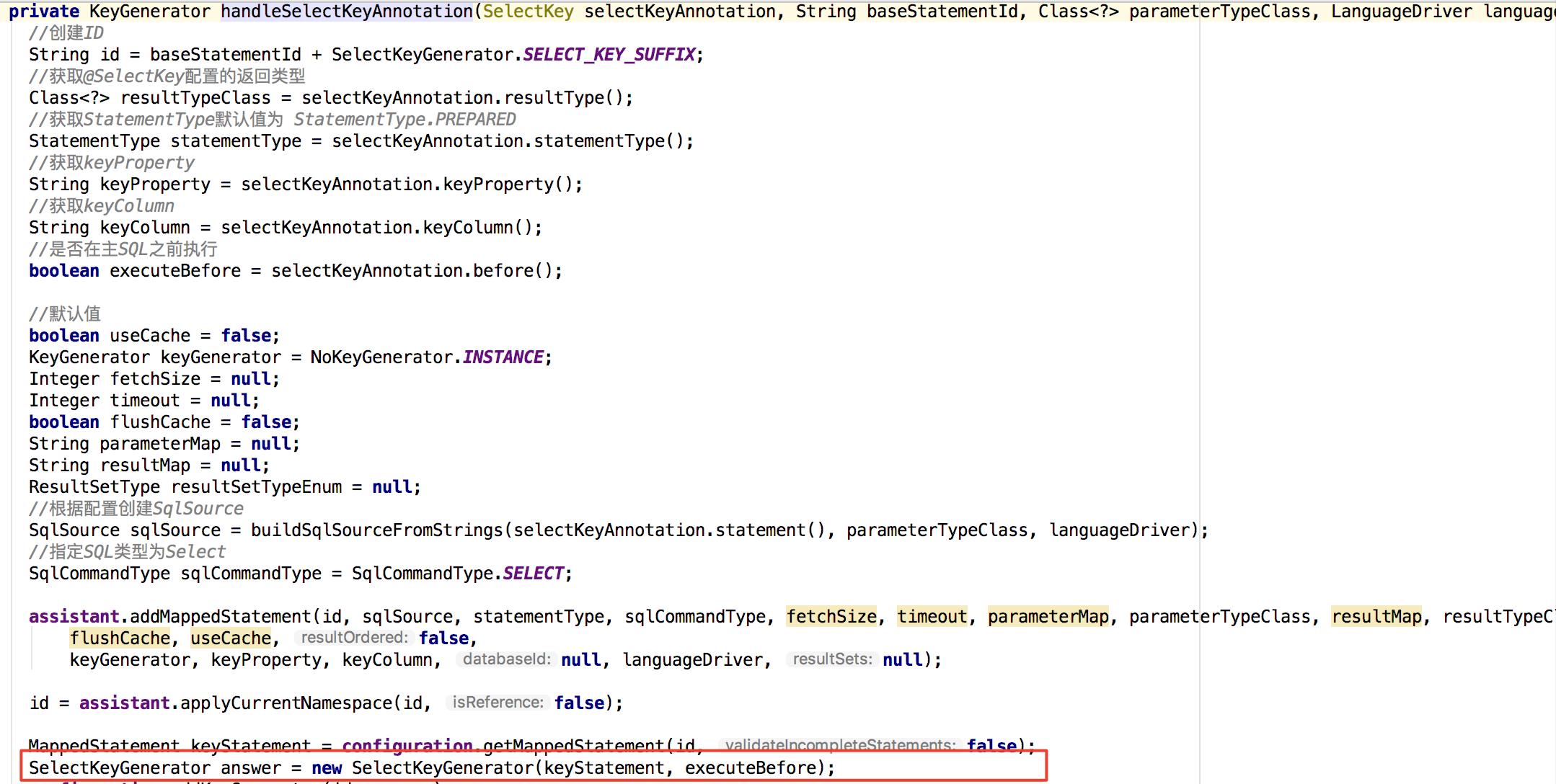Click the resultSets parameter hint
The image size is (1556, 784).
coord(832,659)
